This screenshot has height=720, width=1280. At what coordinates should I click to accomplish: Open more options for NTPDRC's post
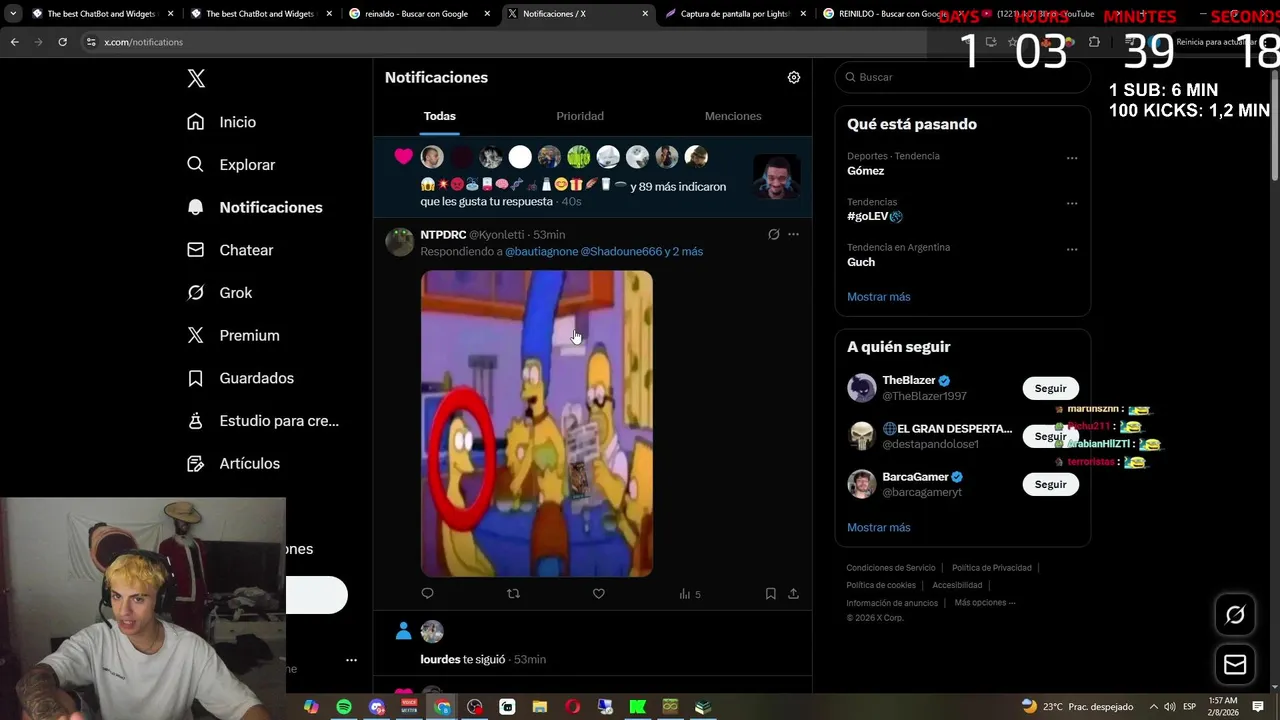coord(793,234)
